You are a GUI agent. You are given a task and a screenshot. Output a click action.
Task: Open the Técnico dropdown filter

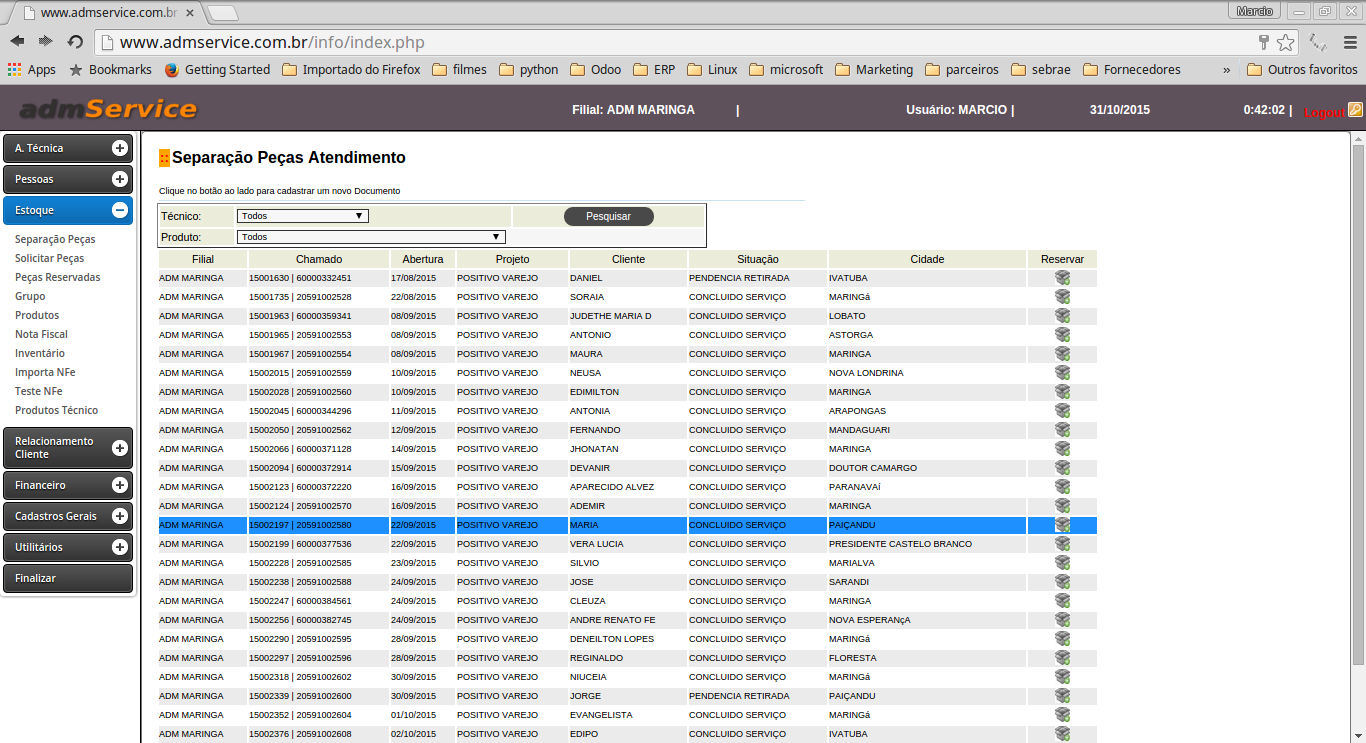302,216
